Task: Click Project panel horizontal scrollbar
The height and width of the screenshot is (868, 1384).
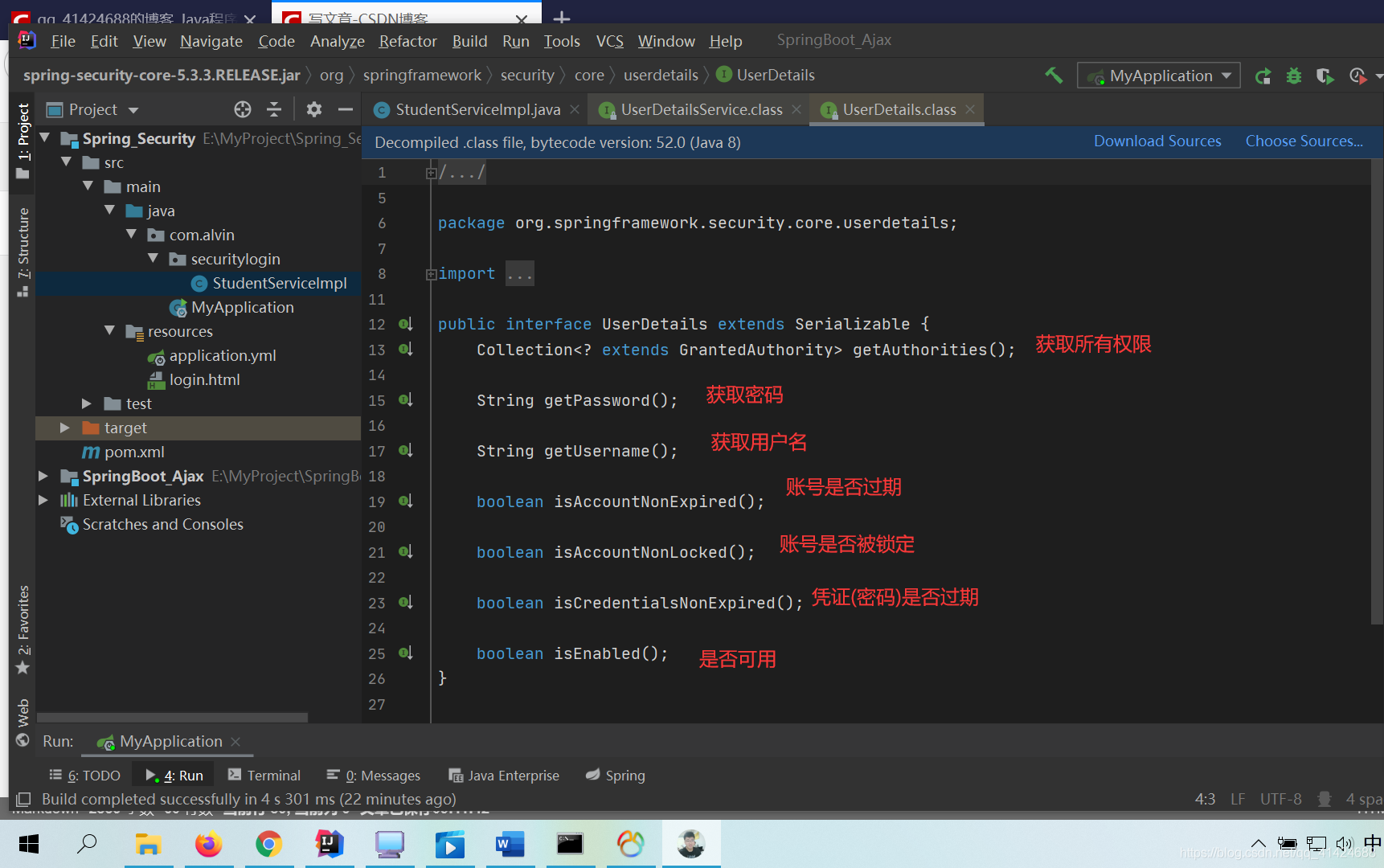Action: 172,717
